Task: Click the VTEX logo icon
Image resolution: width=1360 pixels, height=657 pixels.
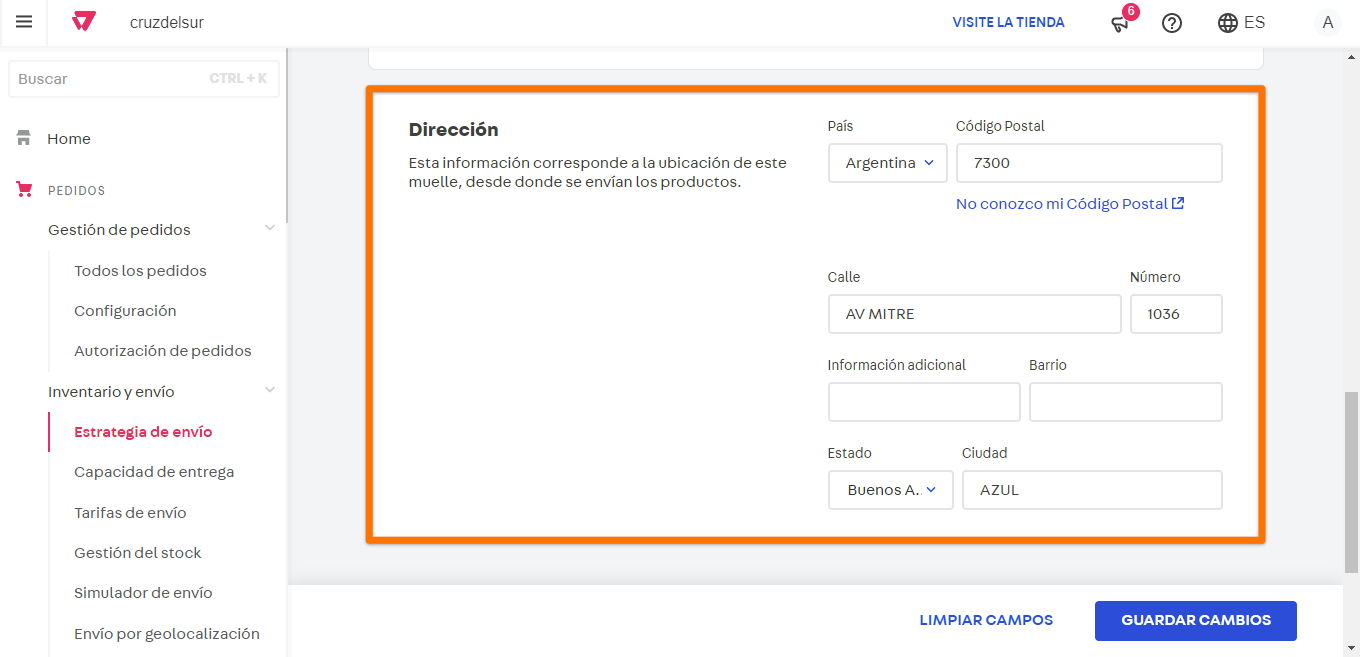Action: (x=84, y=22)
